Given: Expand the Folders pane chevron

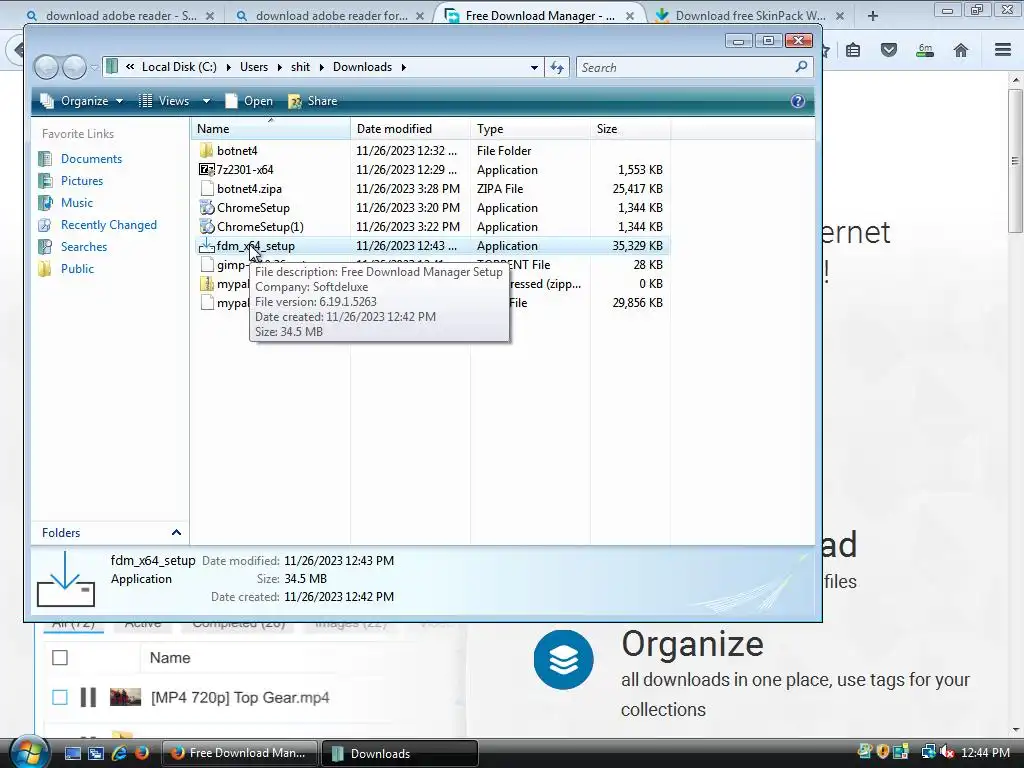Looking at the screenshot, I should pyautogui.click(x=176, y=533).
